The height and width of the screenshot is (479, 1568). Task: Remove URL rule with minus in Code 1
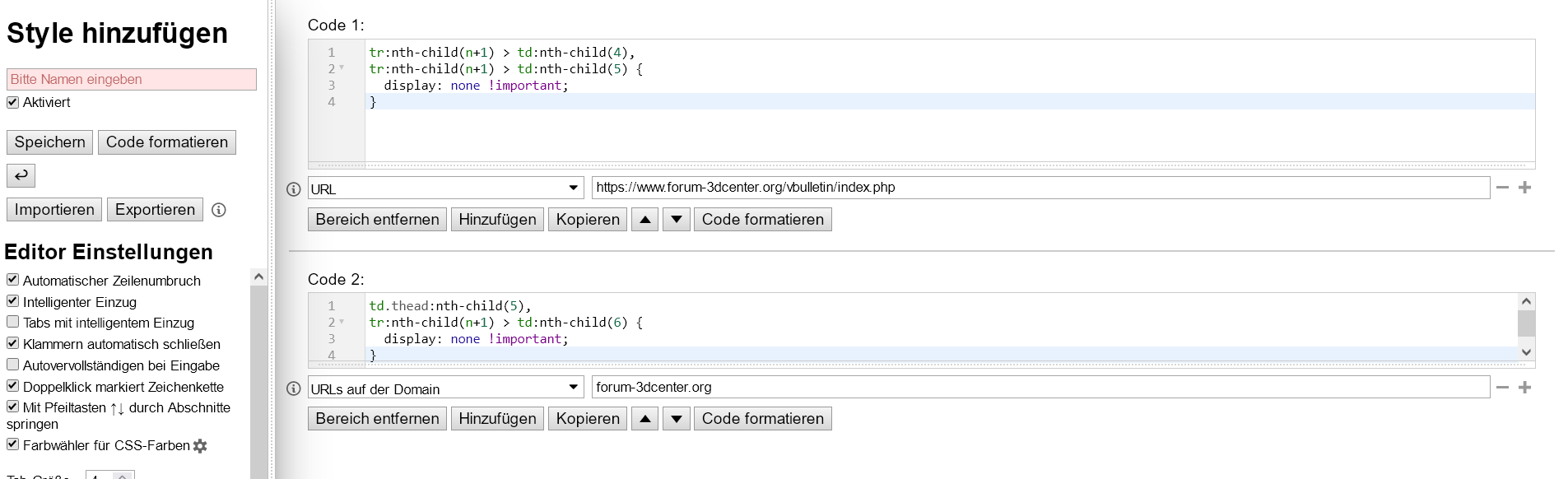pos(1502,188)
